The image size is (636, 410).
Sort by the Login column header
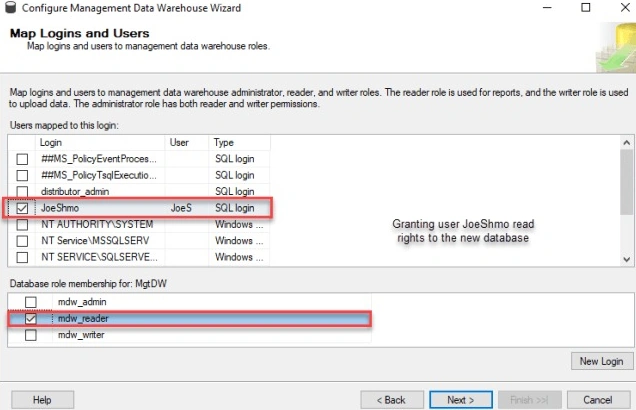[x=100, y=143]
